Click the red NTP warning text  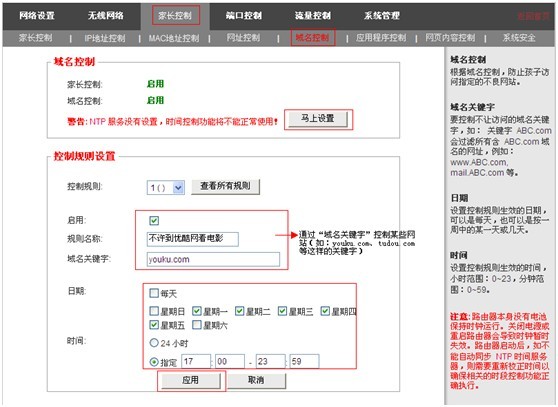tap(173, 122)
